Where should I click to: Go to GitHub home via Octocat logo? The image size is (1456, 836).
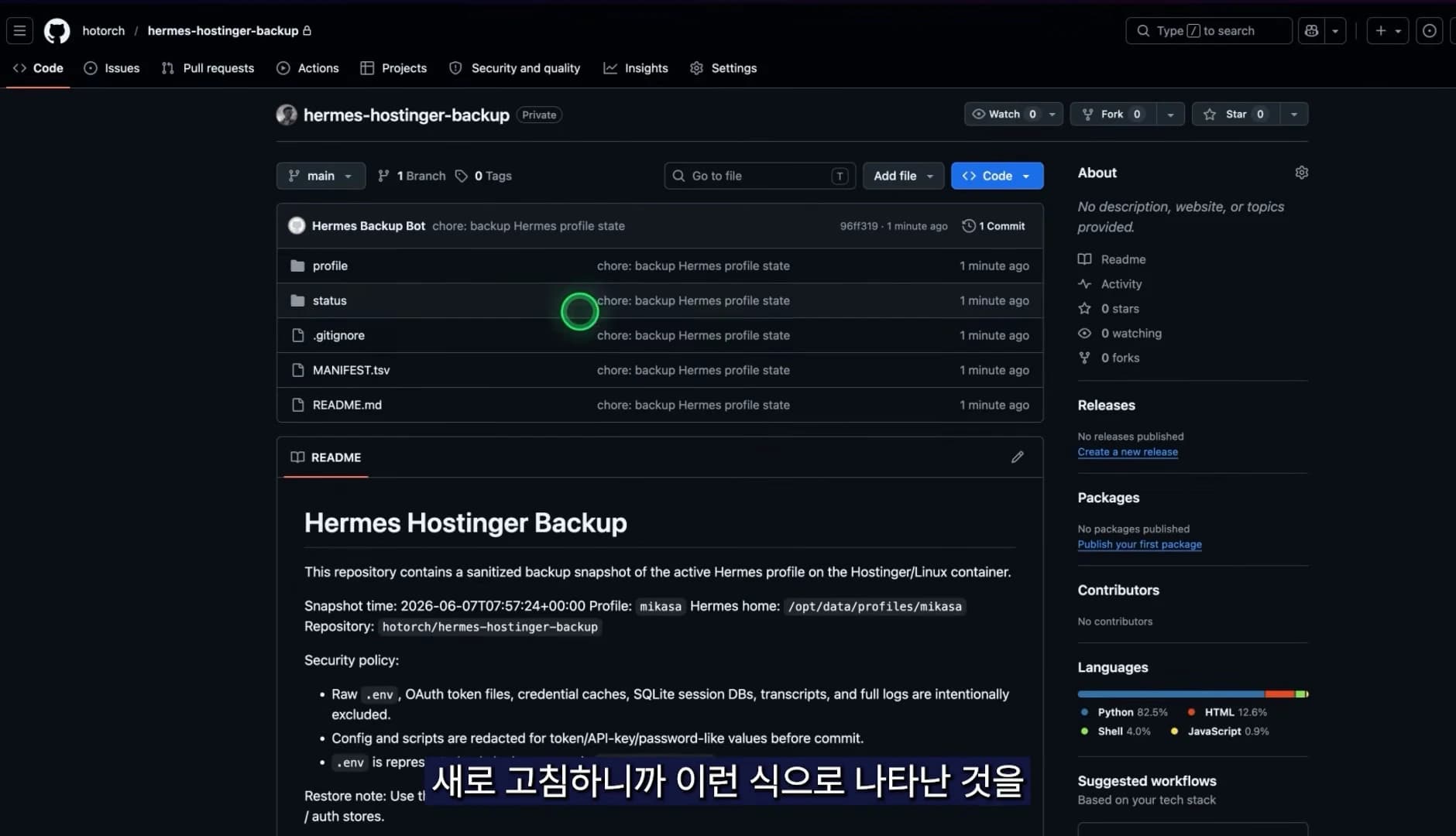[57, 31]
